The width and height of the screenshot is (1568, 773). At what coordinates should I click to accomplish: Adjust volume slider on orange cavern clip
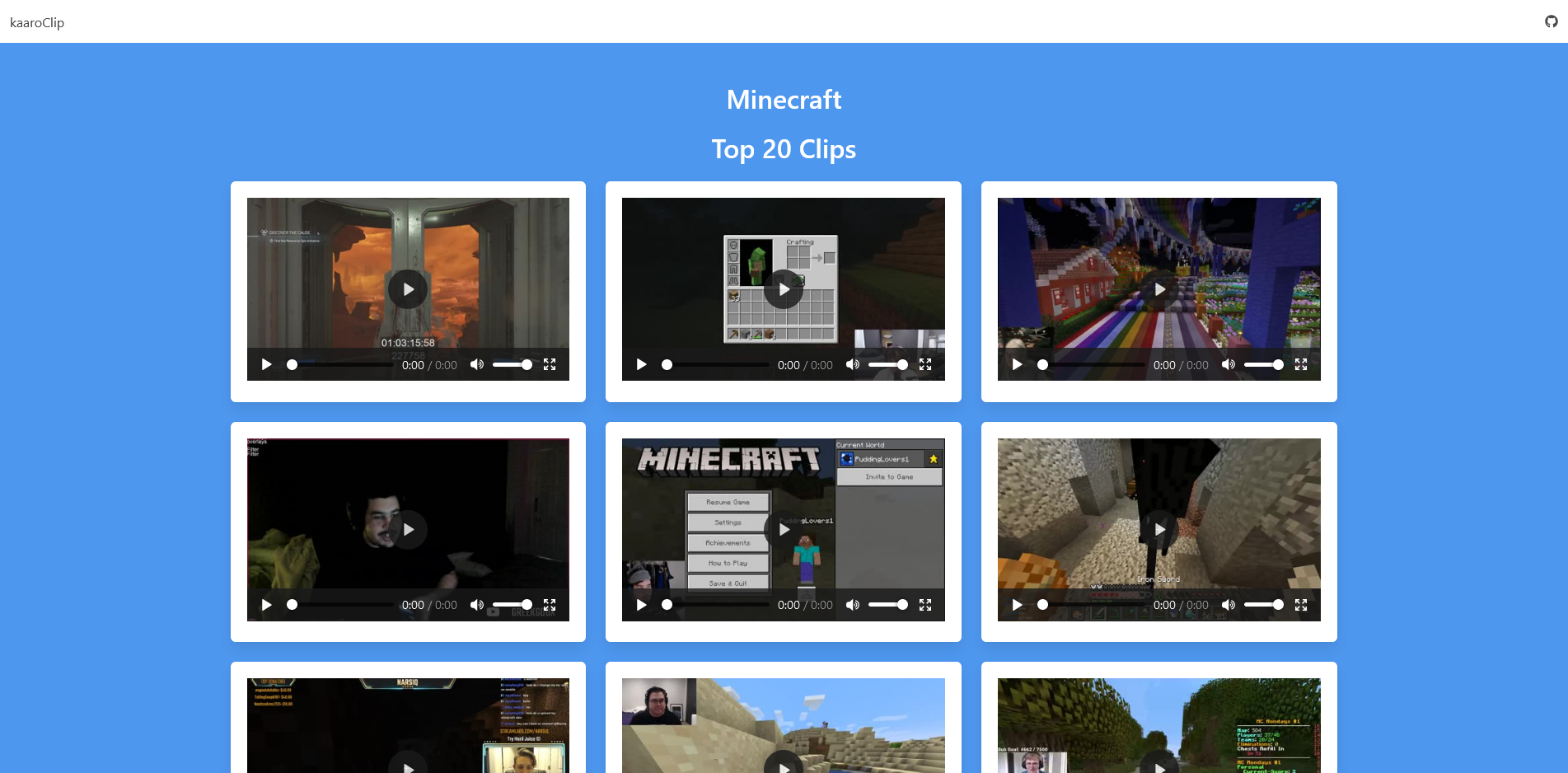click(x=513, y=364)
